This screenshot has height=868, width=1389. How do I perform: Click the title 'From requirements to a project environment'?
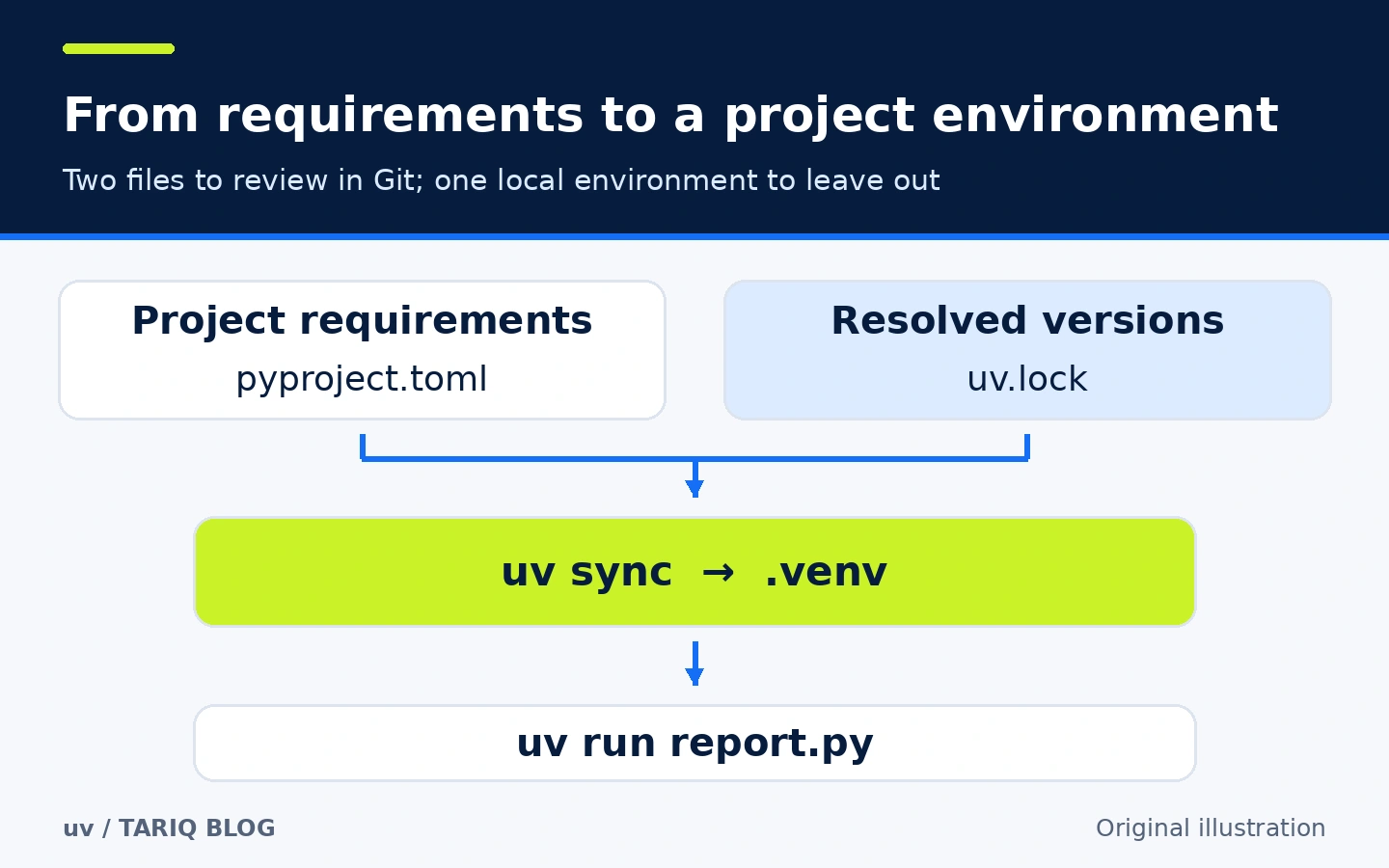click(670, 117)
